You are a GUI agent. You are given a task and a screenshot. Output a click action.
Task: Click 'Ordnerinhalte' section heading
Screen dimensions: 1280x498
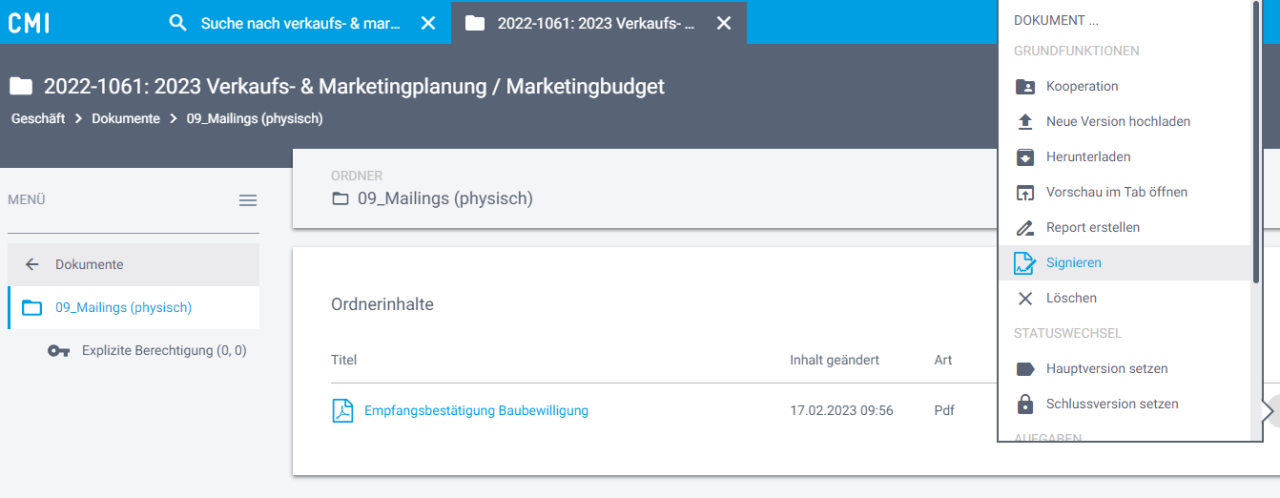point(383,304)
